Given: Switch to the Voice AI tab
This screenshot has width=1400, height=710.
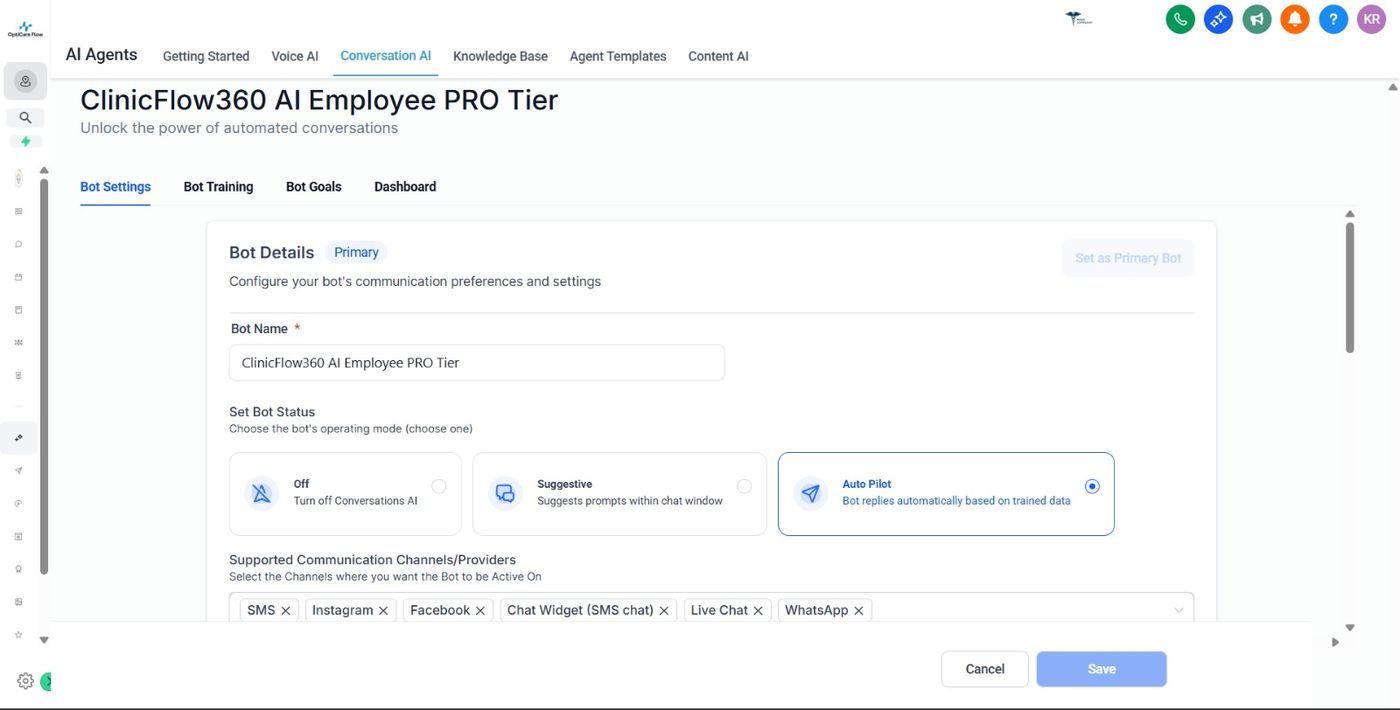Looking at the screenshot, I should [295, 56].
